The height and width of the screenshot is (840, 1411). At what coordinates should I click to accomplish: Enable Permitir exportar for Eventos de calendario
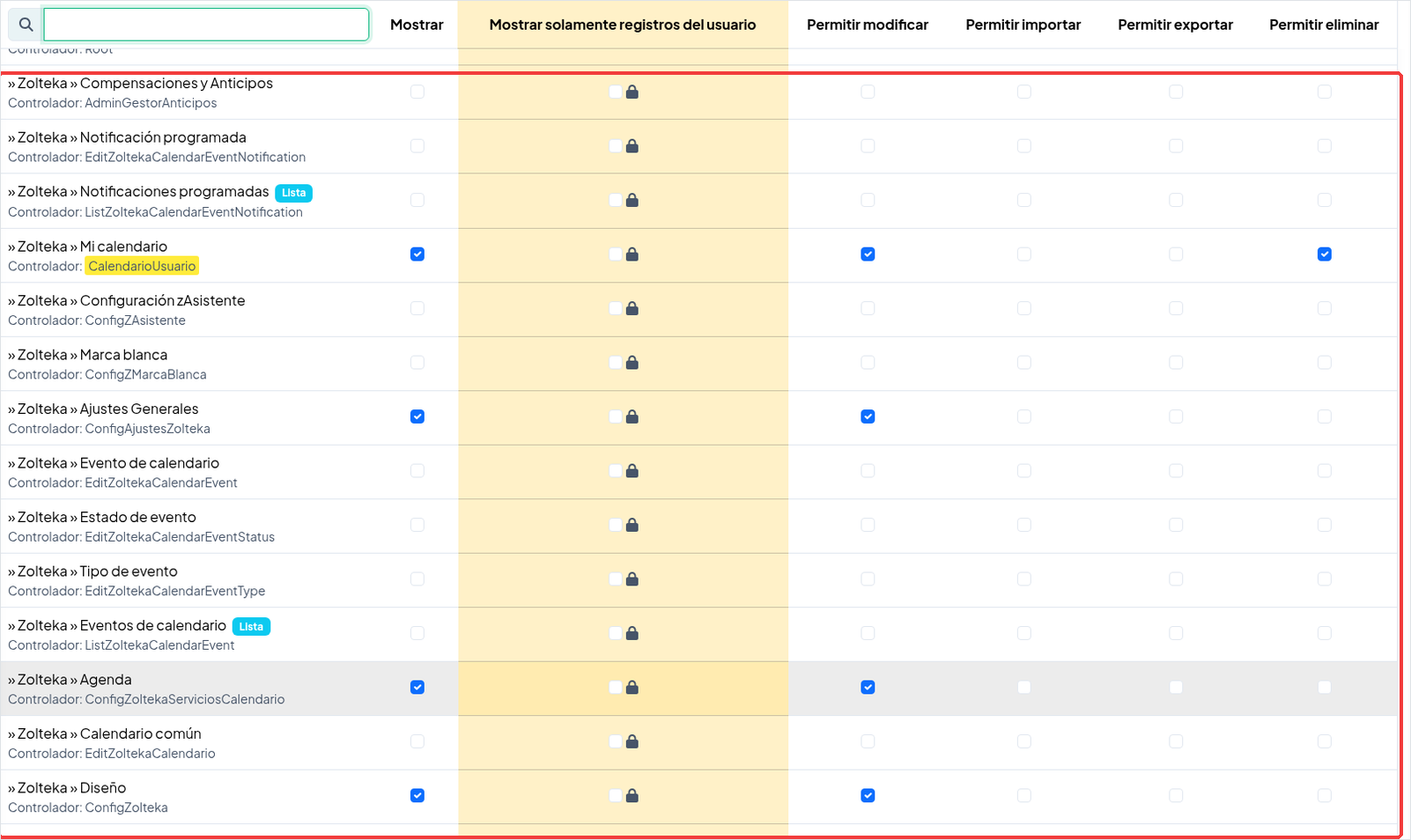[x=1176, y=633]
